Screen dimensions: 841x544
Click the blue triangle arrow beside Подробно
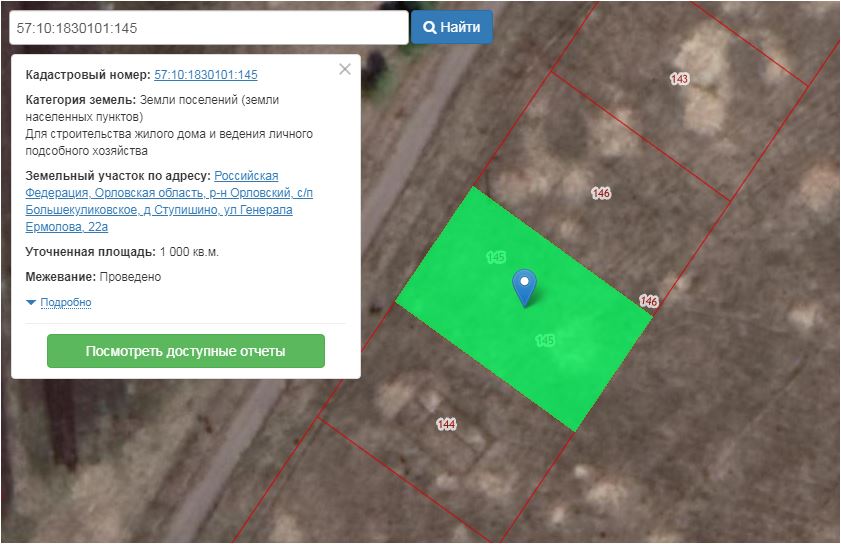point(31,303)
